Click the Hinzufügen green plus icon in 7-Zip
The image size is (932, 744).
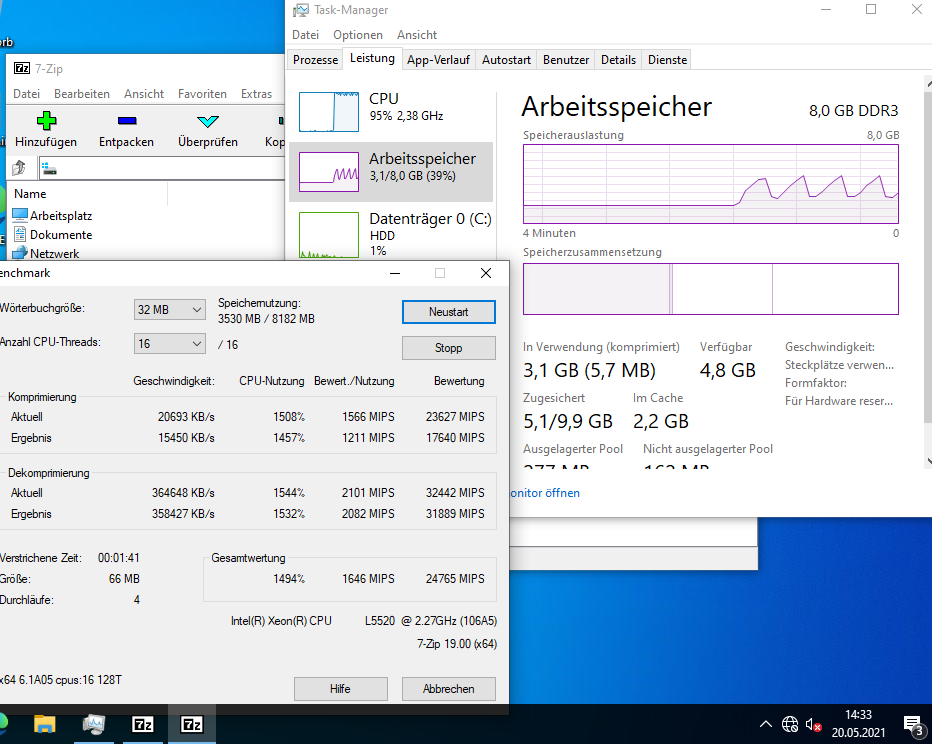click(x=46, y=121)
